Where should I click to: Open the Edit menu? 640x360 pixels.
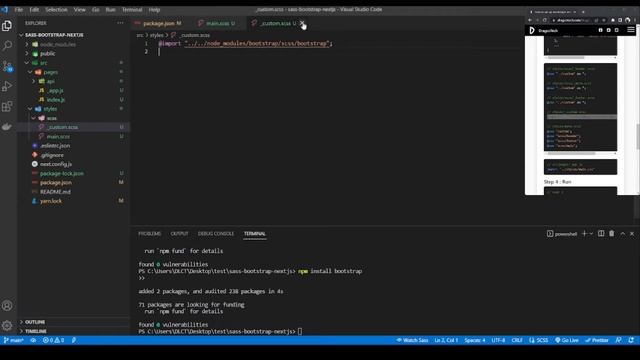point(34,9)
